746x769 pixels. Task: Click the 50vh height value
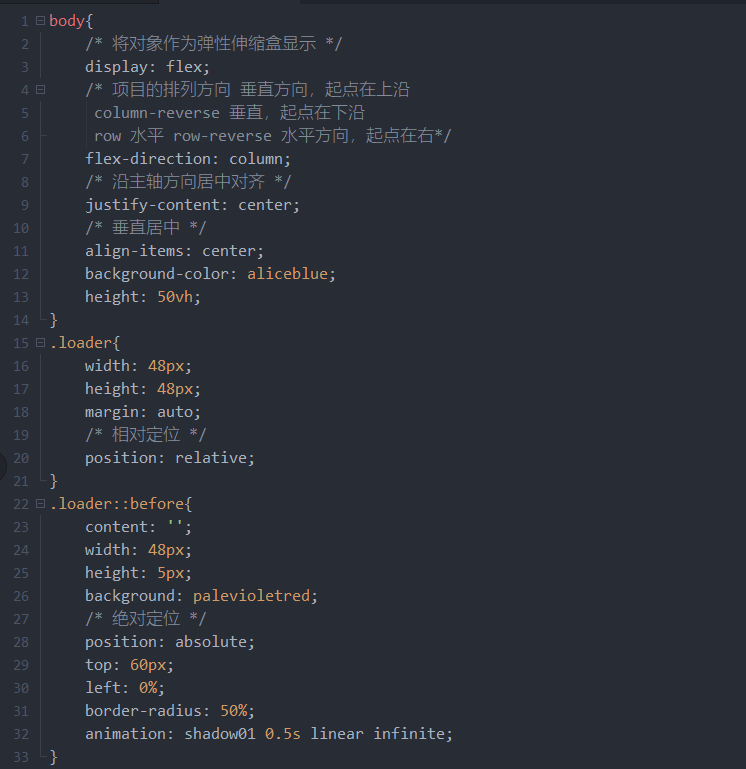coord(176,297)
